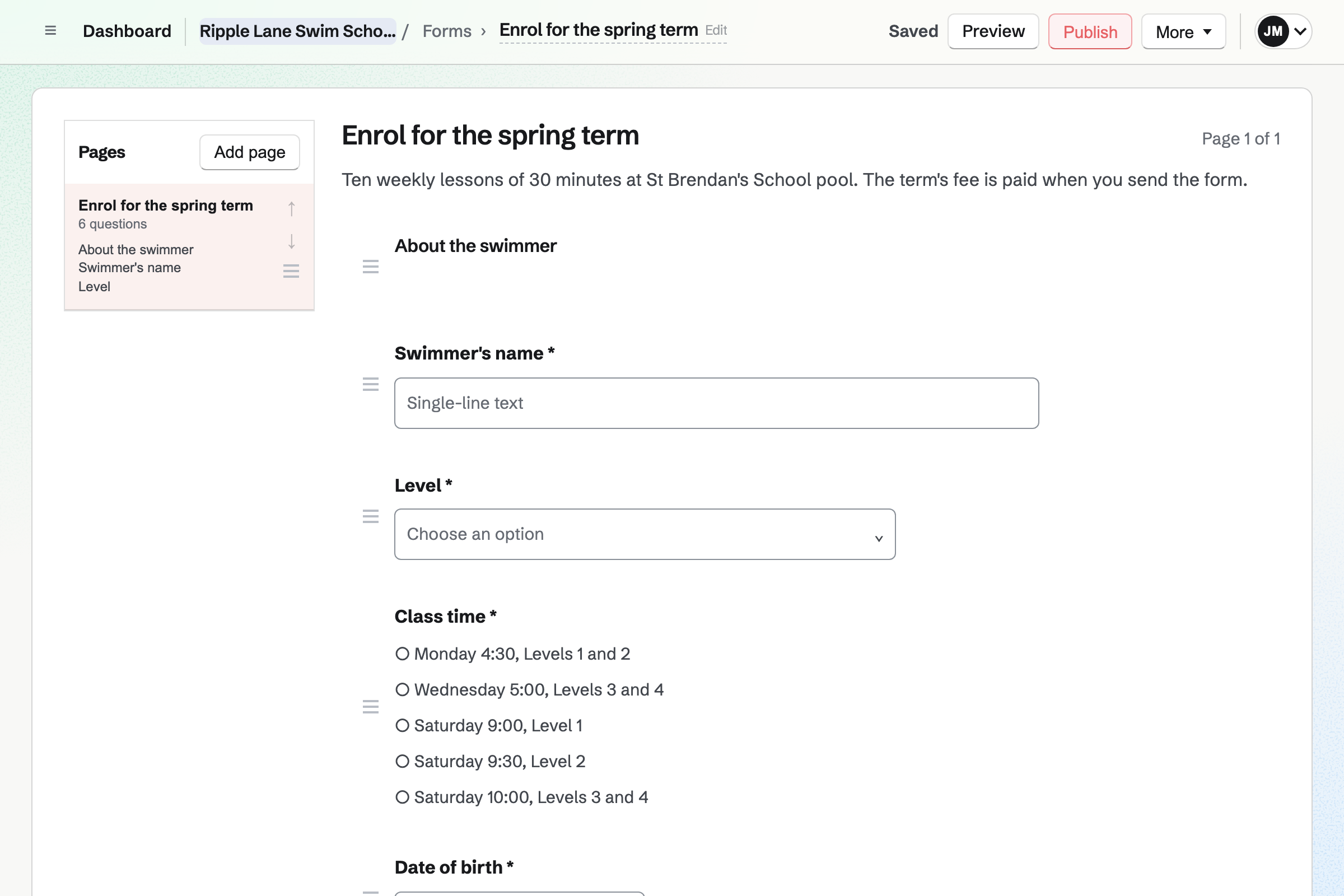Click the About the swimmer section heading

(x=475, y=246)
